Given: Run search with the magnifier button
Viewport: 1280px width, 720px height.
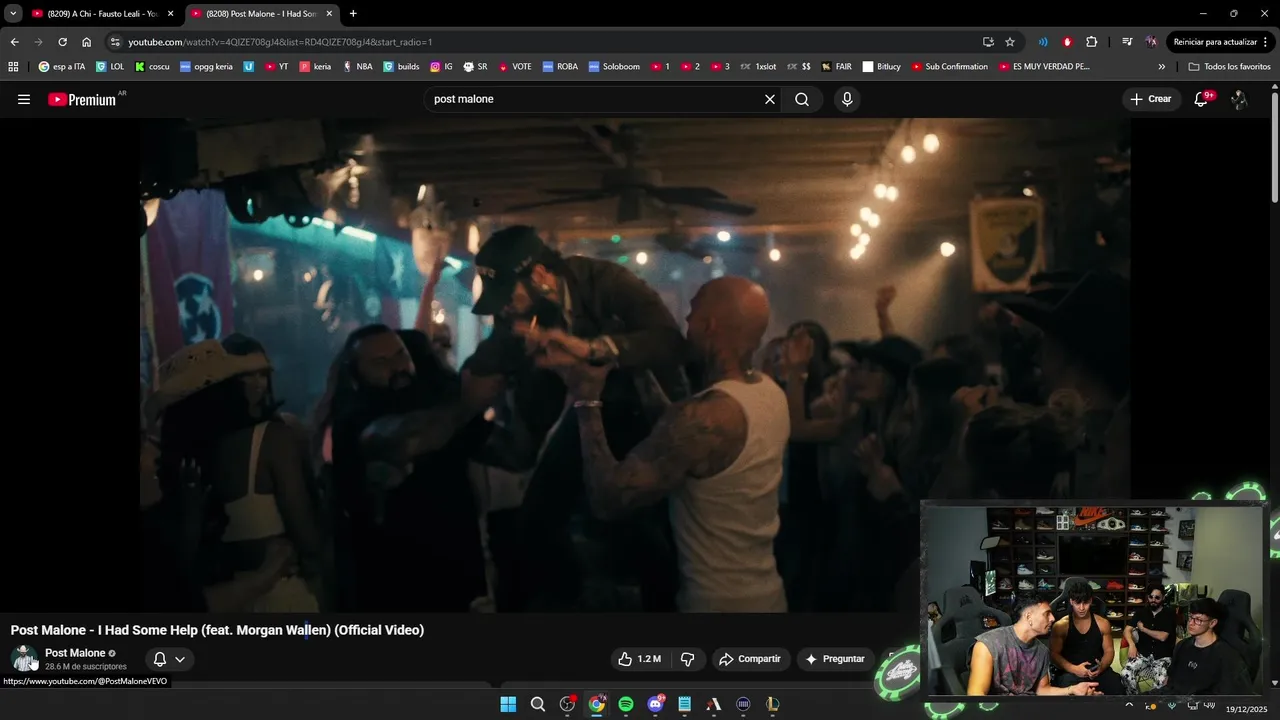Looking at the screenshot, I should tap(802, 99).
